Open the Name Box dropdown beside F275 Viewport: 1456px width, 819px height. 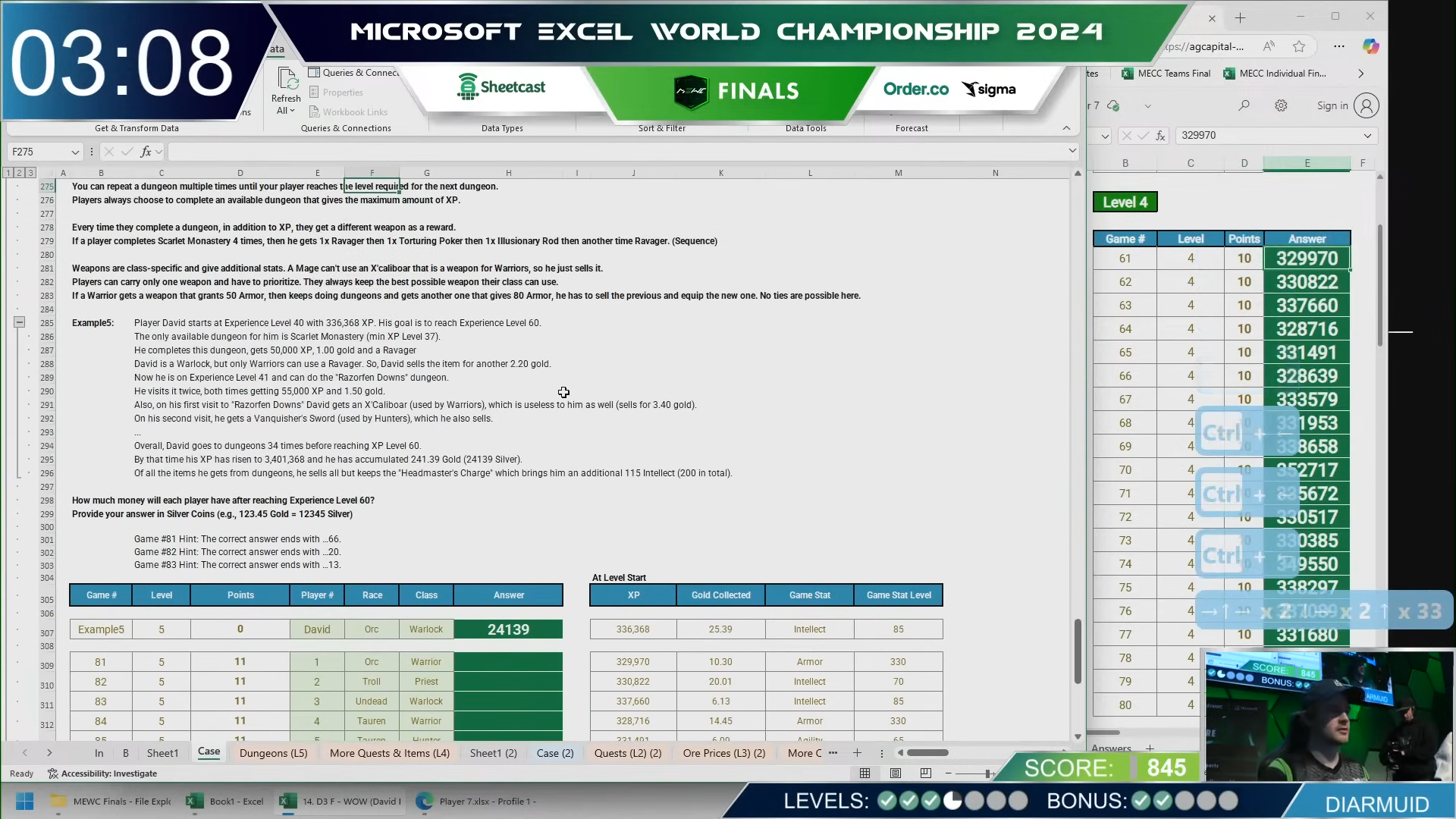tap(75, 152)
